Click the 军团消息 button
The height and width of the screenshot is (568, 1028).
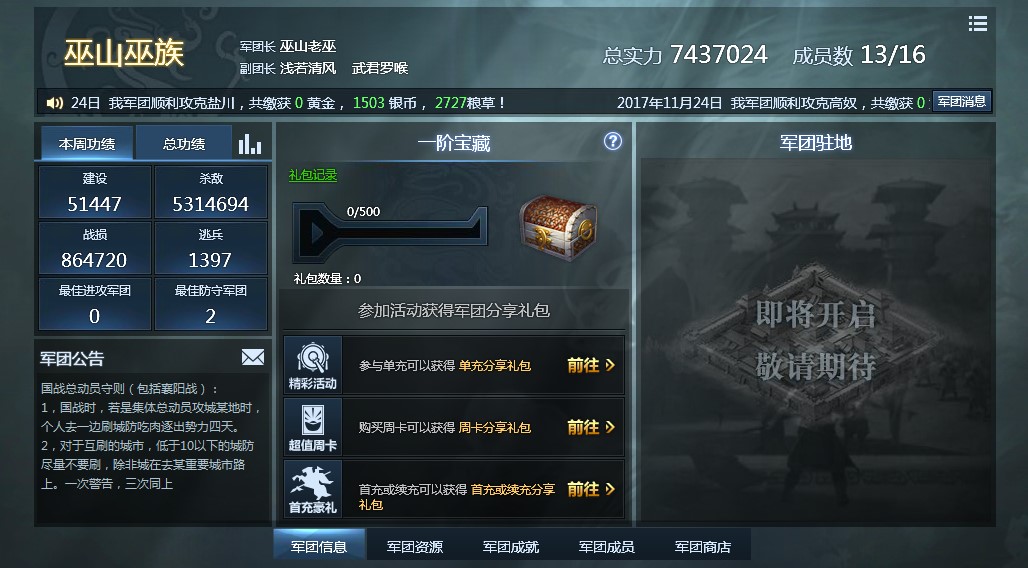(961, 102)
